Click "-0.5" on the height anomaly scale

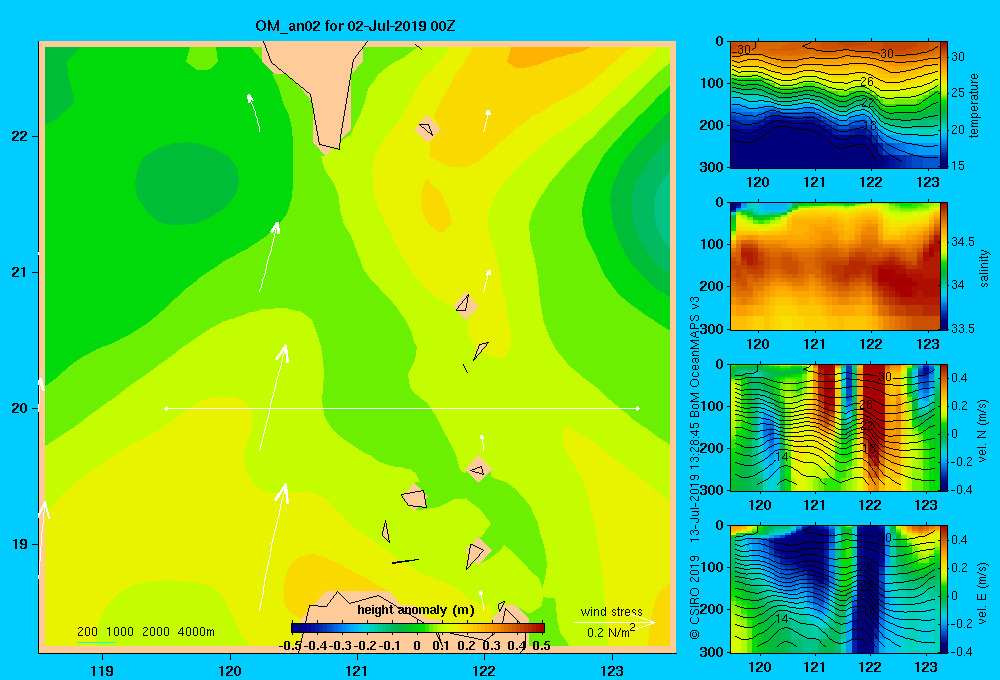(x=290, y=646)
